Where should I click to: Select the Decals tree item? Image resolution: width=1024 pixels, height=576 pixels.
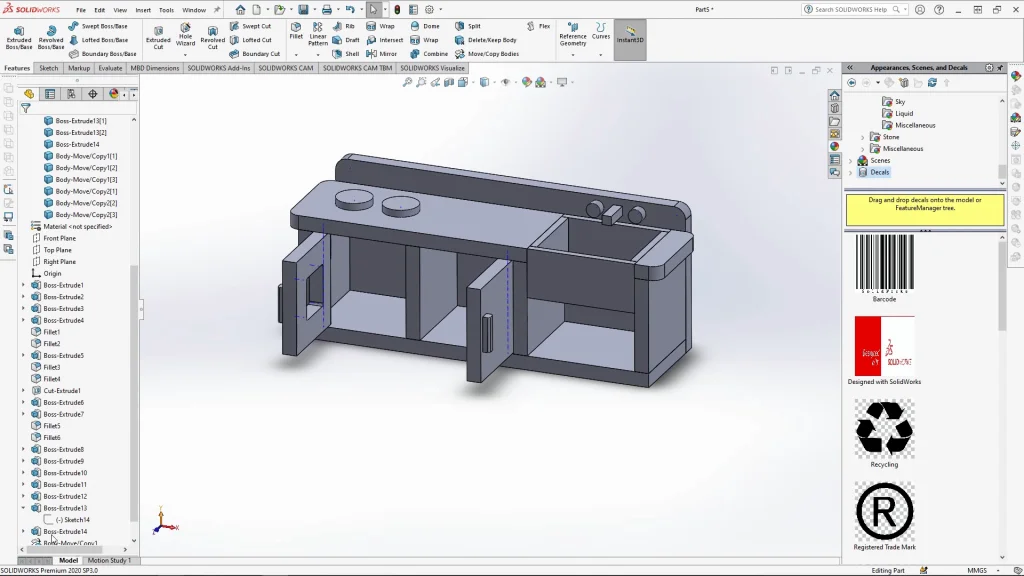879,172
